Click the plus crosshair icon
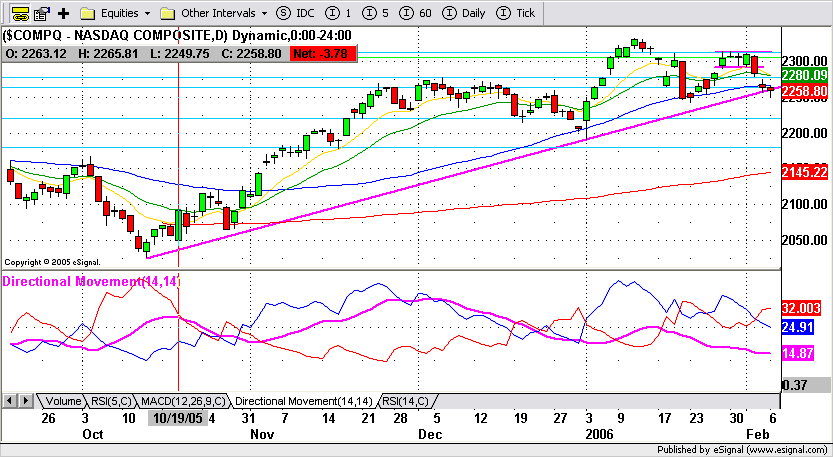This screenshot has height=457, width=833. 64,13
